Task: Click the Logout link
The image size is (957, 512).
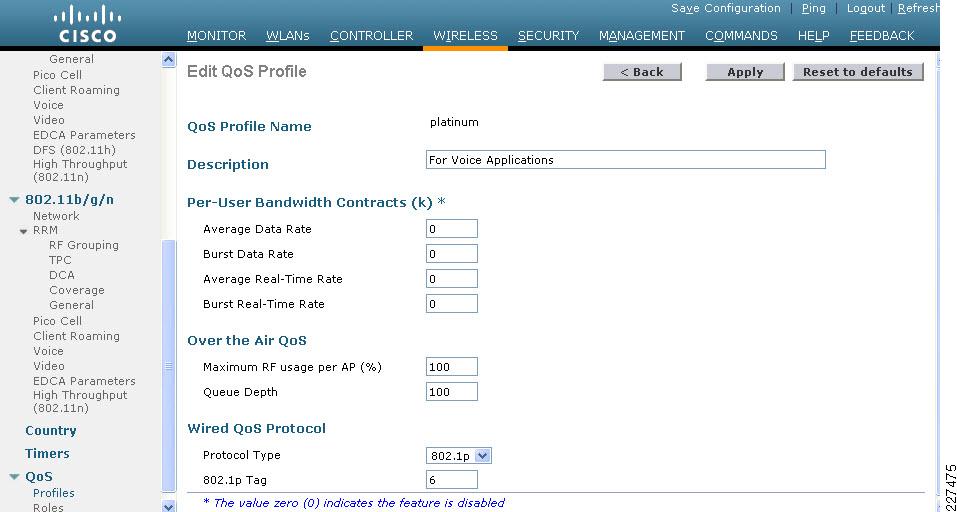Action: pyautogui.click(x=865, y=9)
